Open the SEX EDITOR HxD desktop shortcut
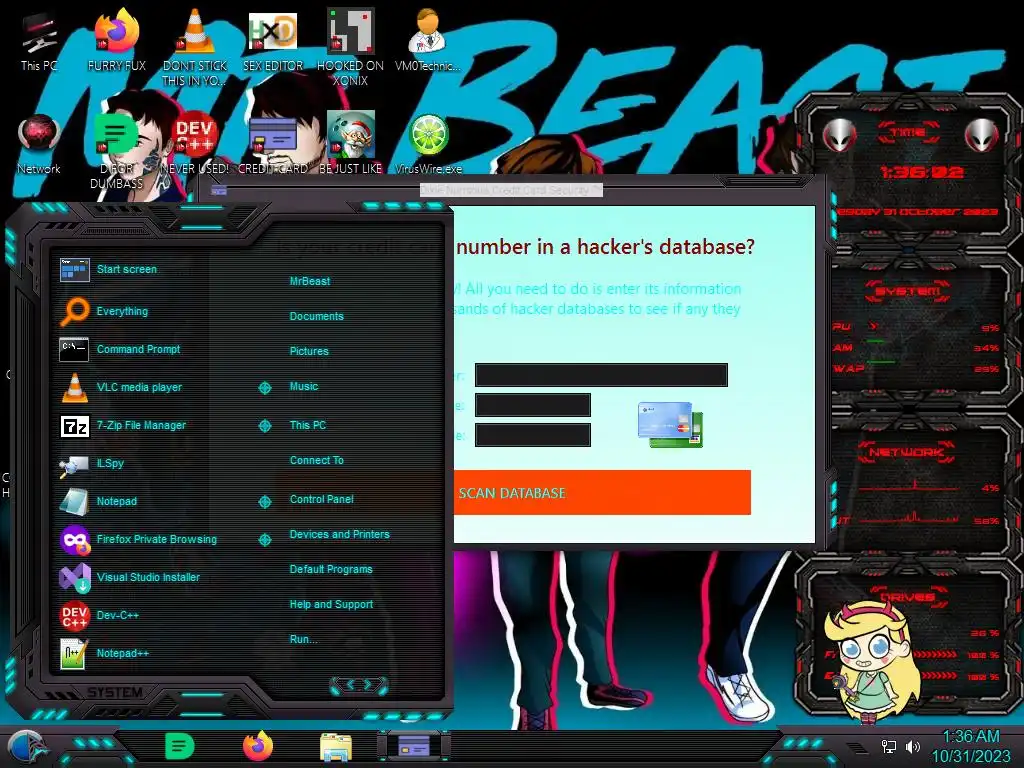 273,40
